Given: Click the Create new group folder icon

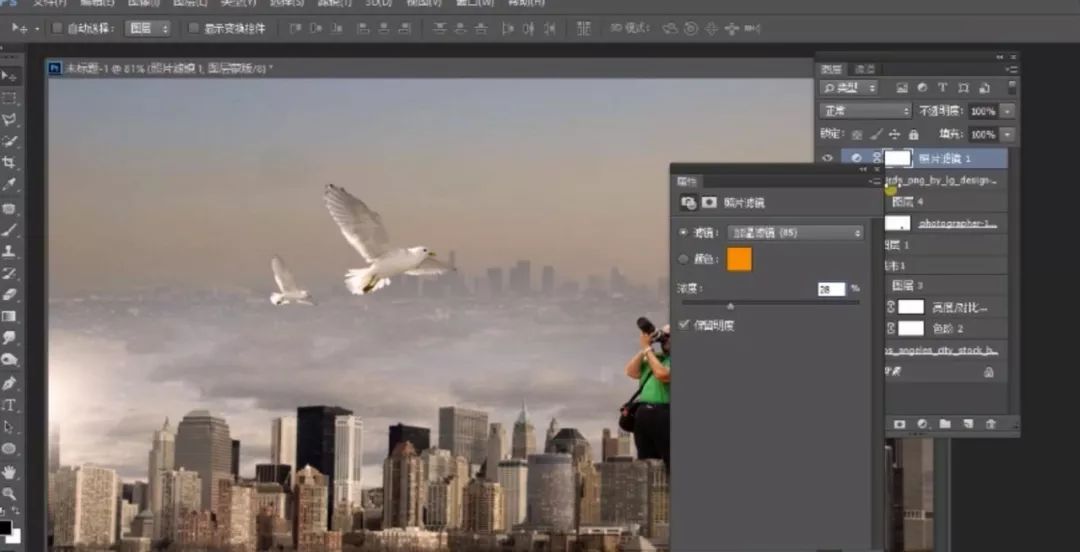Looking at the screenshot, I should click(945, 424).
